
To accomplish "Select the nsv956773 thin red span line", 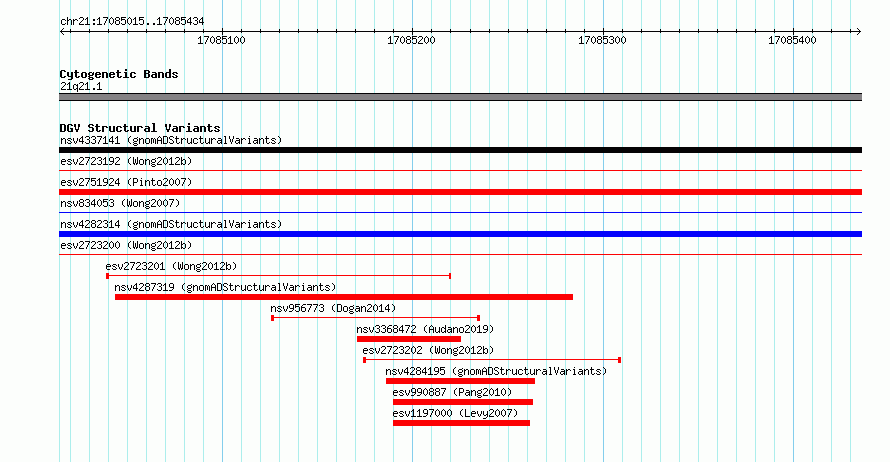I will pos(376,318).
